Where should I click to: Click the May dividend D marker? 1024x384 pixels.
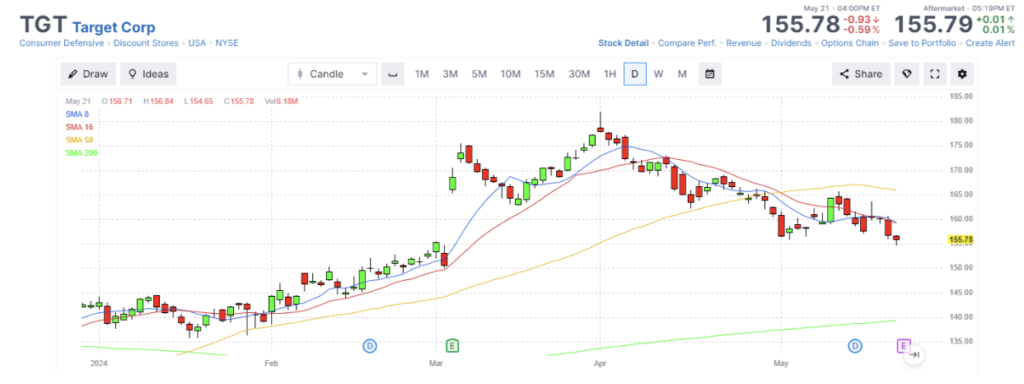pyautogui.click(x=855, y=345)
